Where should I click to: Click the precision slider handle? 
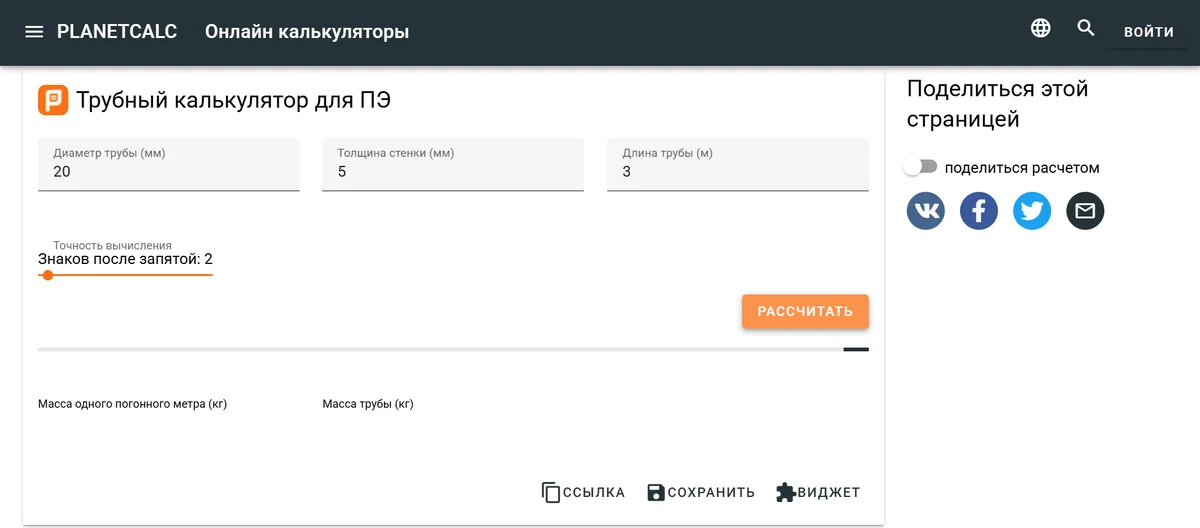click(x=48, y=275)
